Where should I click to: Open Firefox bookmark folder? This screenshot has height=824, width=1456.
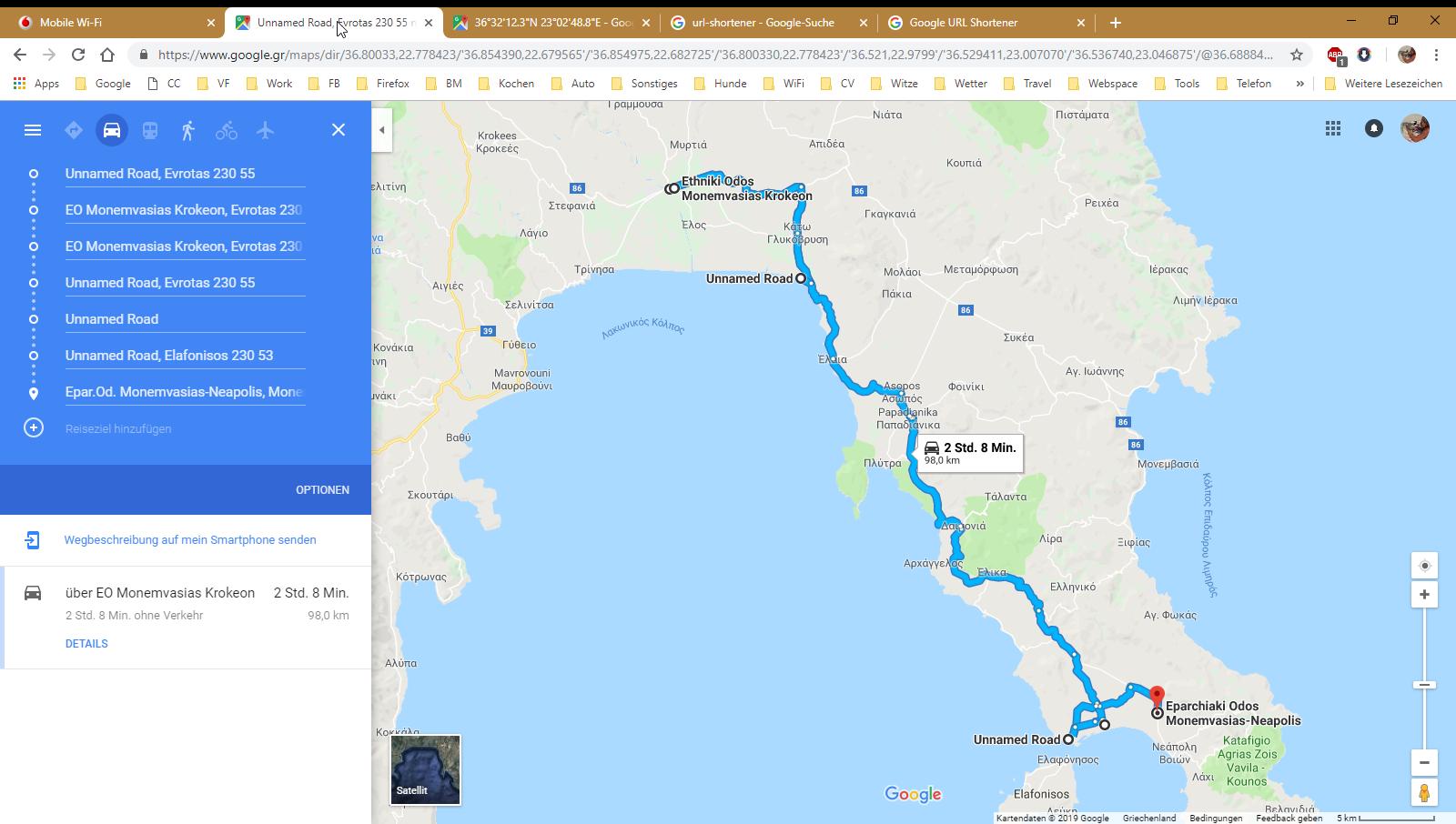point(382,84)
